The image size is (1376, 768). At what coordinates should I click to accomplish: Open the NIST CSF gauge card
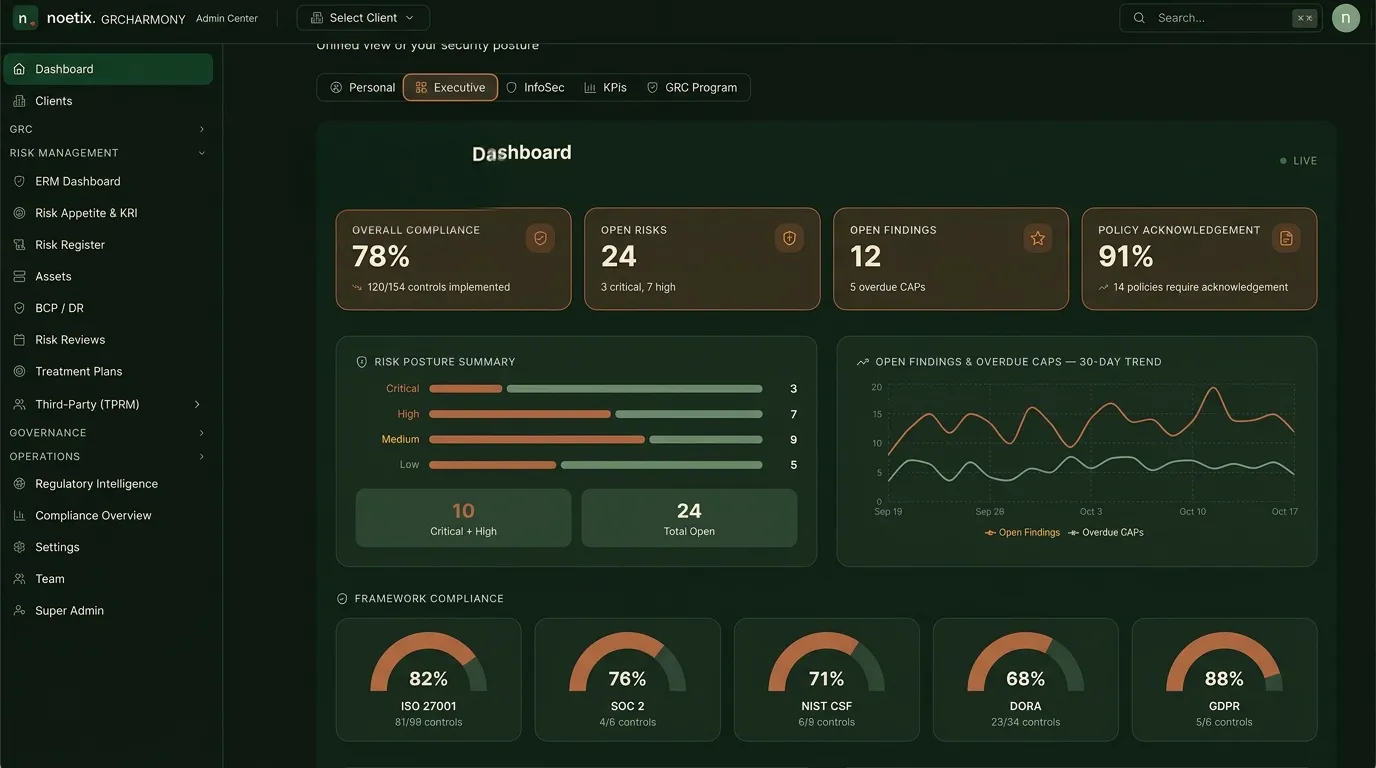[x=826, y=680]
